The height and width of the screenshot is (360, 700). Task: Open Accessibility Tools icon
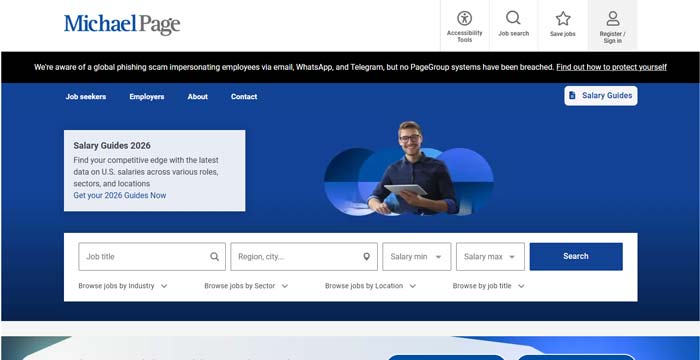464,18
